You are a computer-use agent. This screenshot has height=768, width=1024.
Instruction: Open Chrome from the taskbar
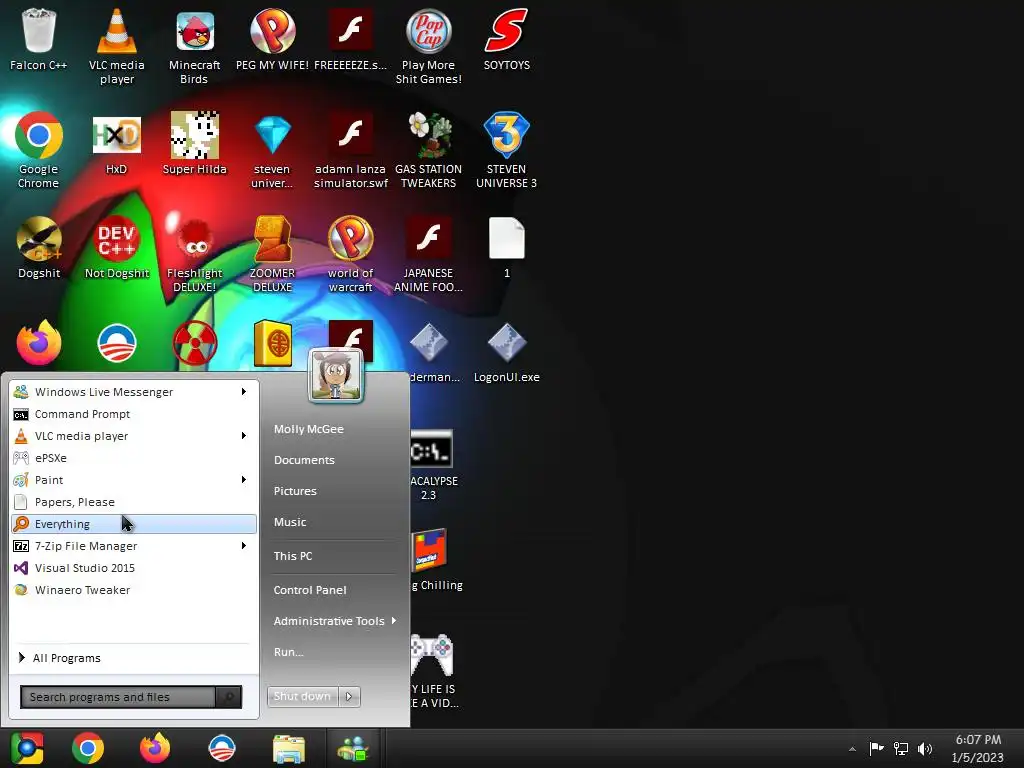(88, 748)
